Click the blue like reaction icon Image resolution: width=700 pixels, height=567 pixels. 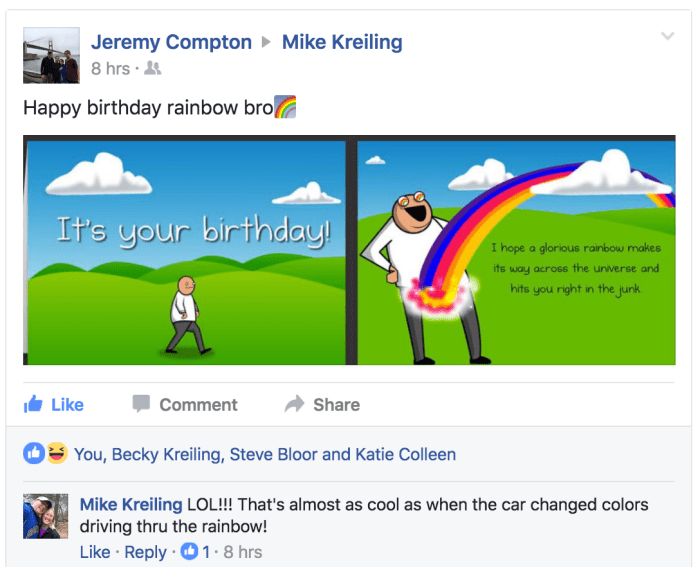click(x=33, y=454)
